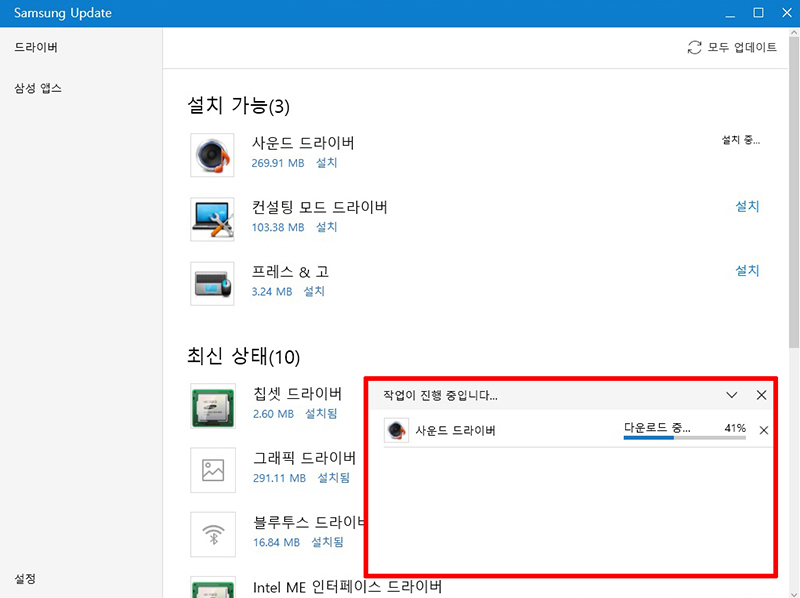
Task: Collapse the 작업이 진행 중입니다 panel chevron
Action: pos(732,395)
